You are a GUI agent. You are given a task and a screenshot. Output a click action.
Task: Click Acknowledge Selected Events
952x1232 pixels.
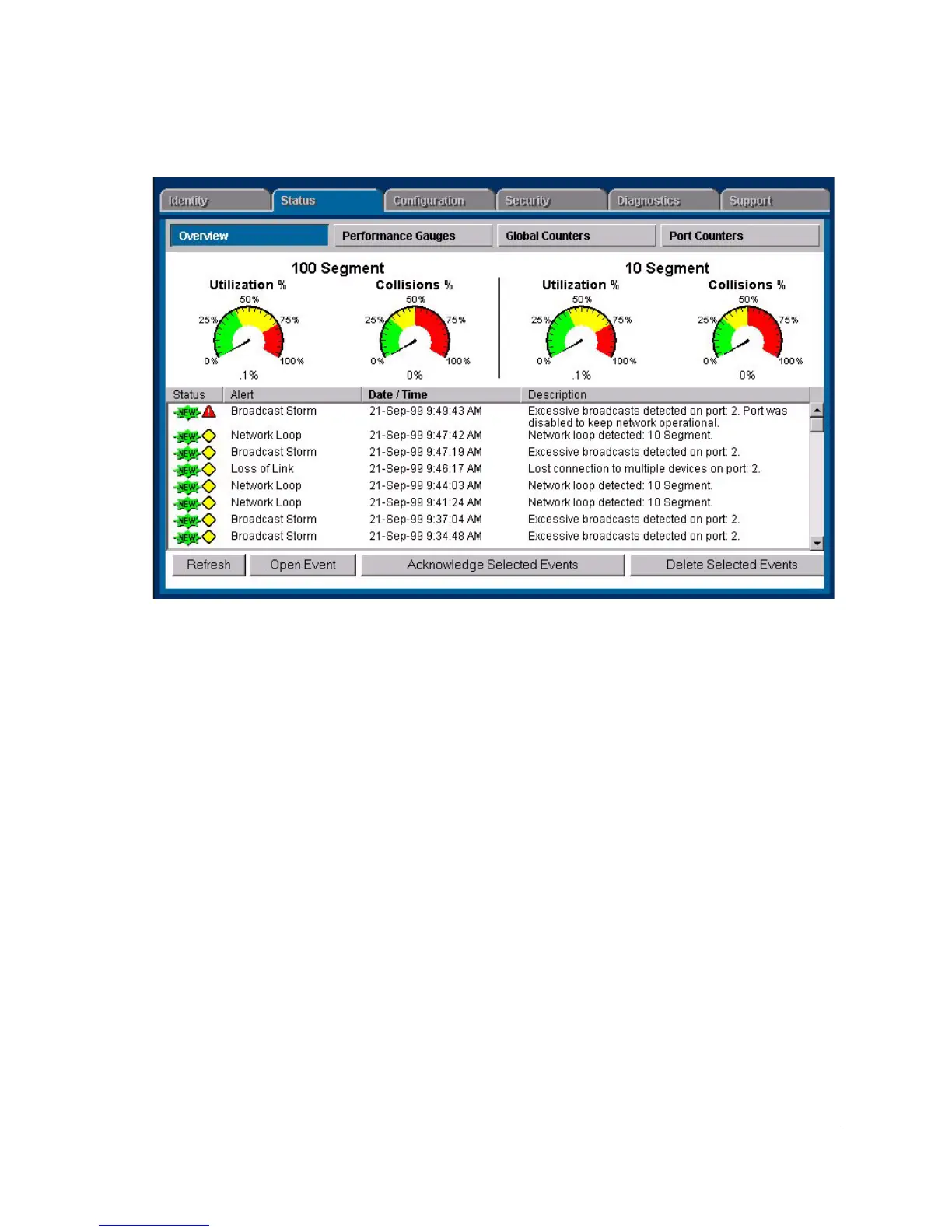pyautogui.click(x=492, y=565)
